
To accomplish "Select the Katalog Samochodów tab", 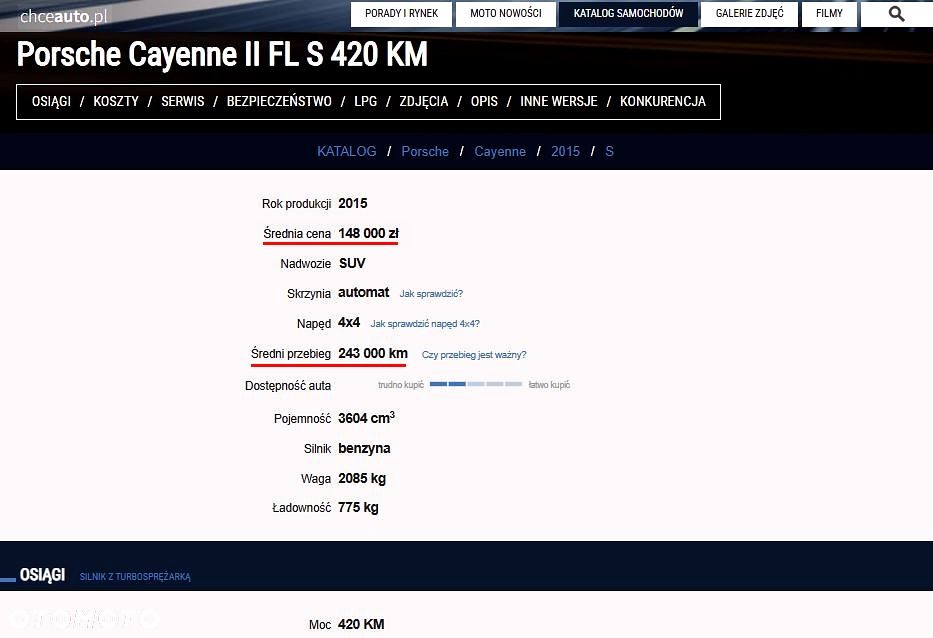I will tap(628, 13).
